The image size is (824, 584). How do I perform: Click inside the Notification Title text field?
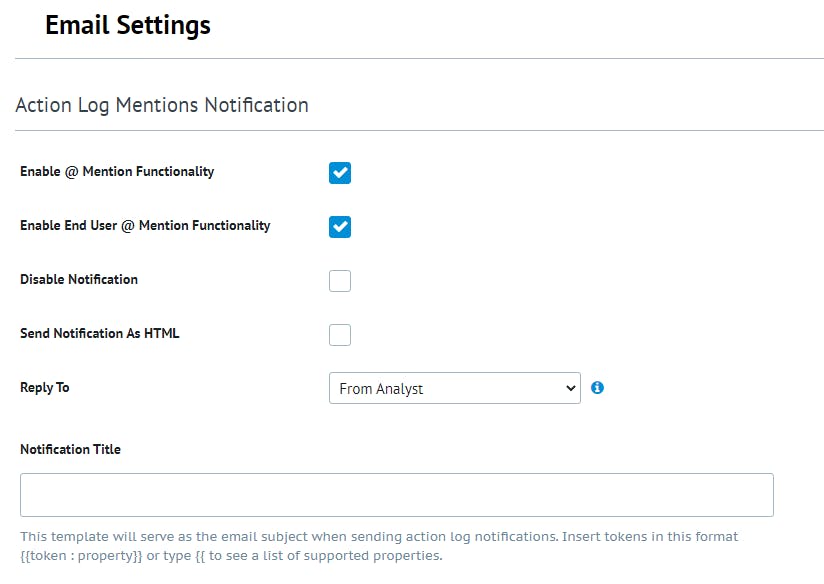[396, 495]
